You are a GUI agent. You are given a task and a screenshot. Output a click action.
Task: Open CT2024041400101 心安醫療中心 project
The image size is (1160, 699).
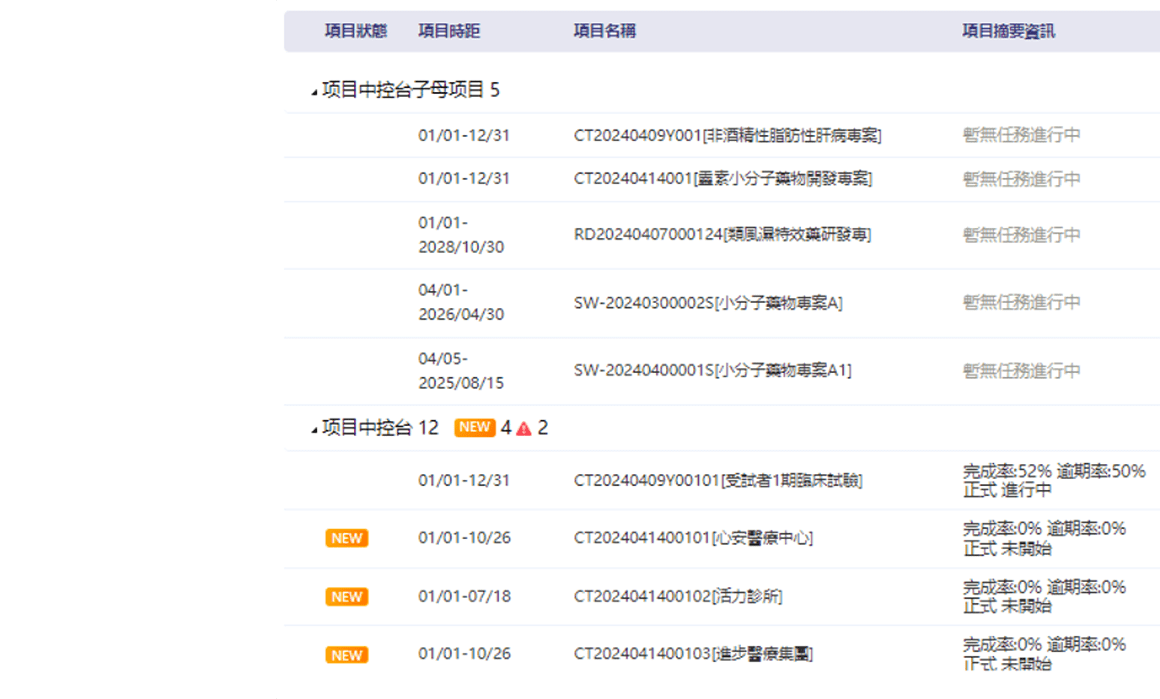693,538
